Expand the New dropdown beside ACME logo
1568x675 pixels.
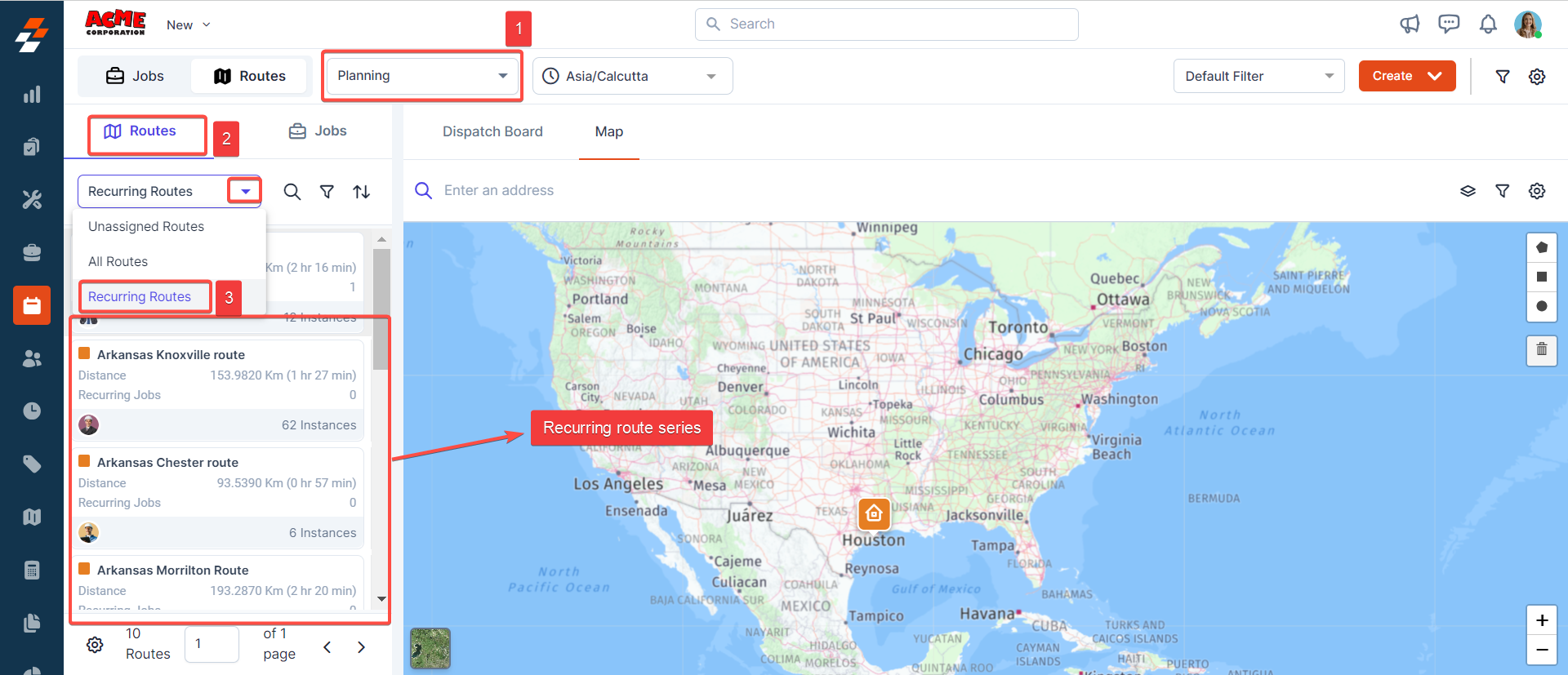[x=189, y=25]
